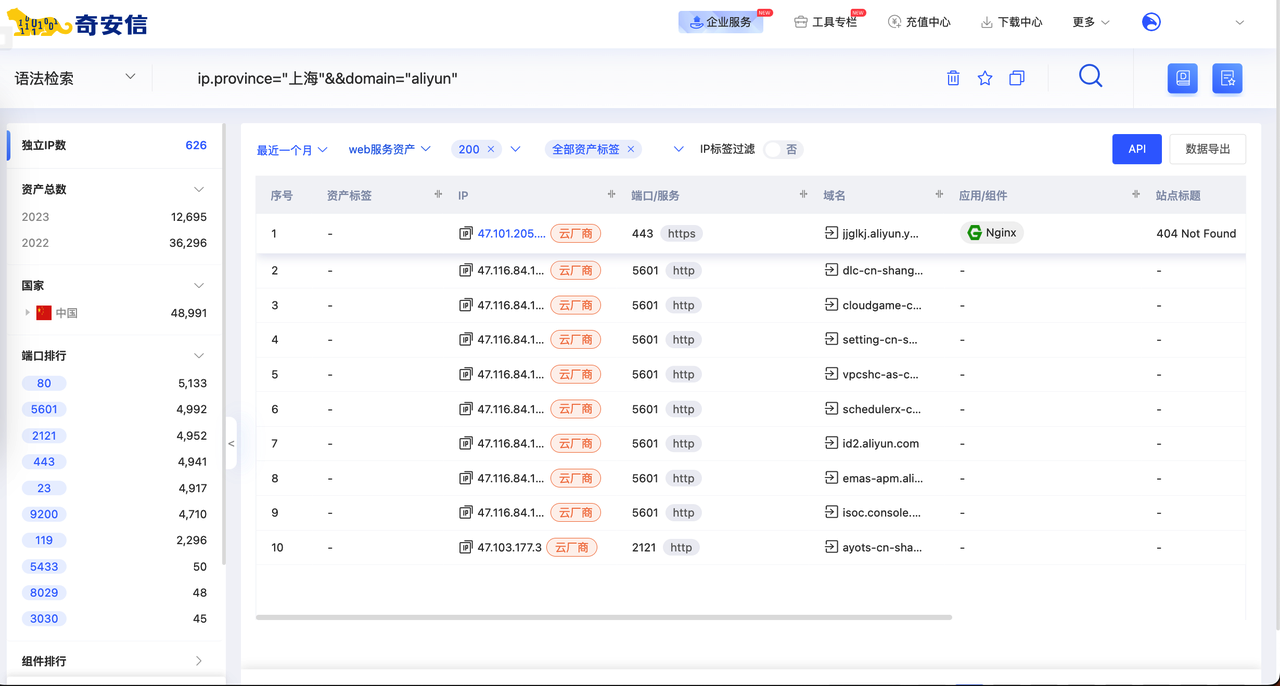Click the horizontal table scrollbar
The width and height of the screenshot is (1280, 686).
coord(604,617)
